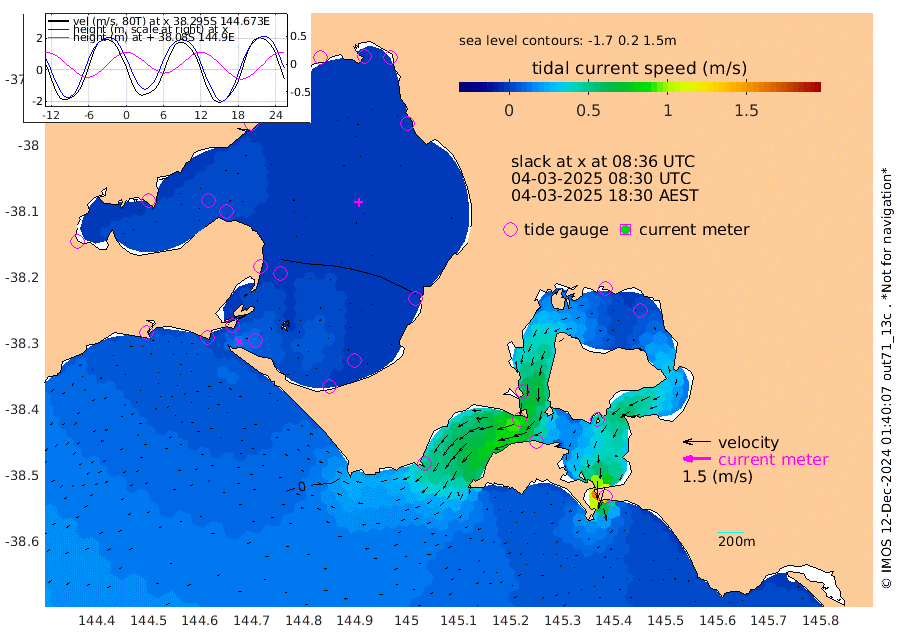Click the '145.3' longitude axis label
Viewport: 900px width, 632px height.
pyautogui.click(x=562, y=621)
